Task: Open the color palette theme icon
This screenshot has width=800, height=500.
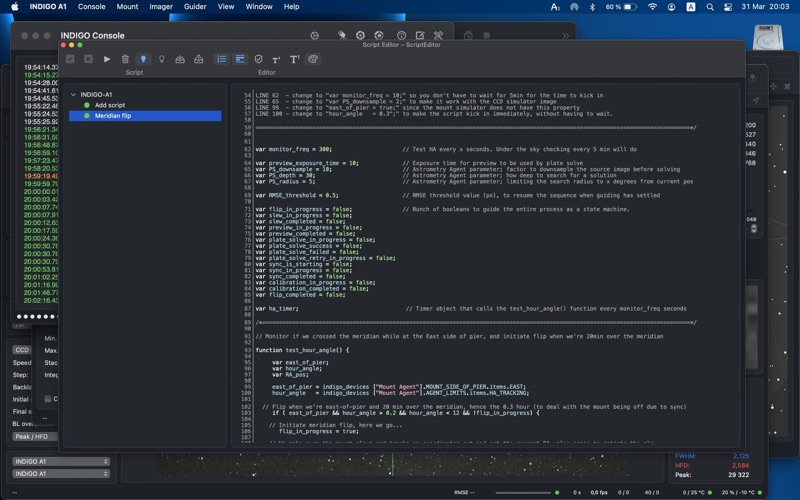Action: tap(313, 59)
